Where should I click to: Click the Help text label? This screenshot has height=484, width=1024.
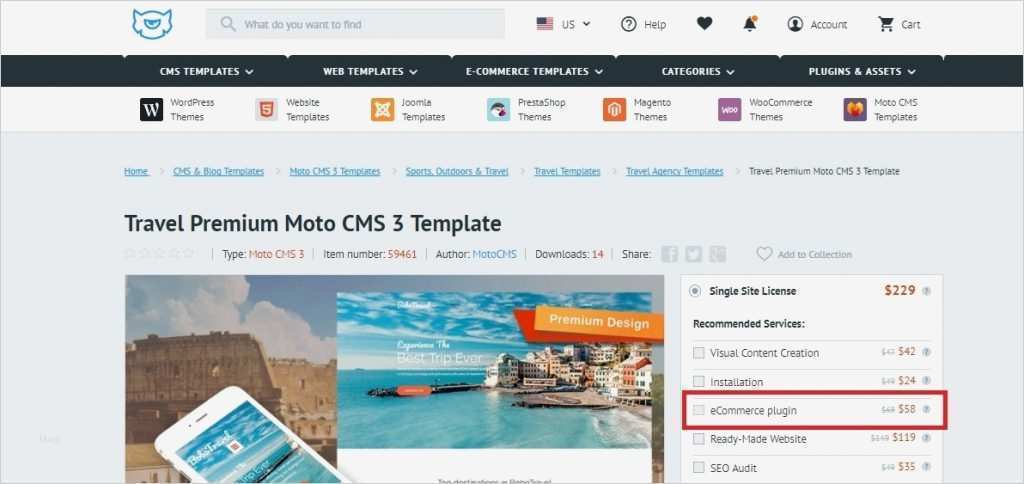click(x=655, y=25)
